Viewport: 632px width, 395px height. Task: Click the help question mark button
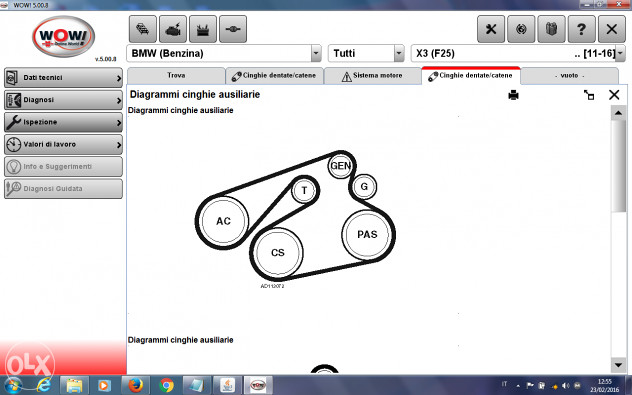tap(581, 29)
